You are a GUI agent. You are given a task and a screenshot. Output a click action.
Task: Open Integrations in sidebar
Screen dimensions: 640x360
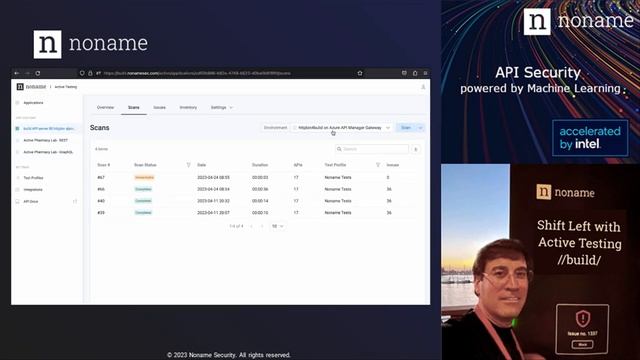[33, 190]
